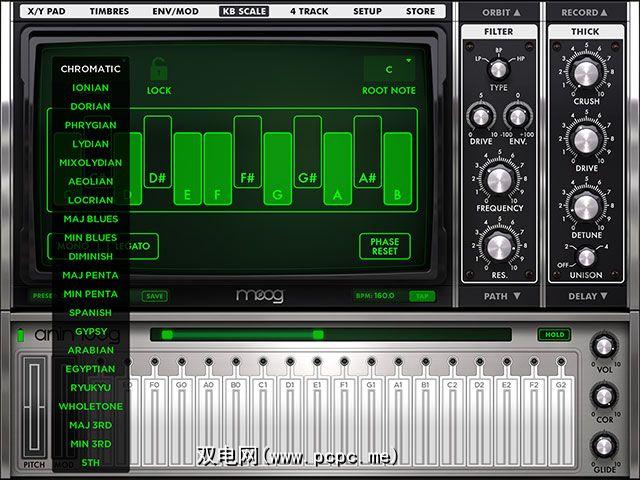Toggle the HOLD switch
The height and width of the screenshot is (480, 640).
pos(551,335)
